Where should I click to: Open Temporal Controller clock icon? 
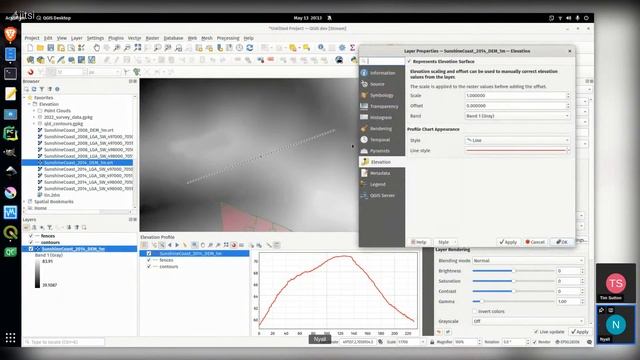239,48
